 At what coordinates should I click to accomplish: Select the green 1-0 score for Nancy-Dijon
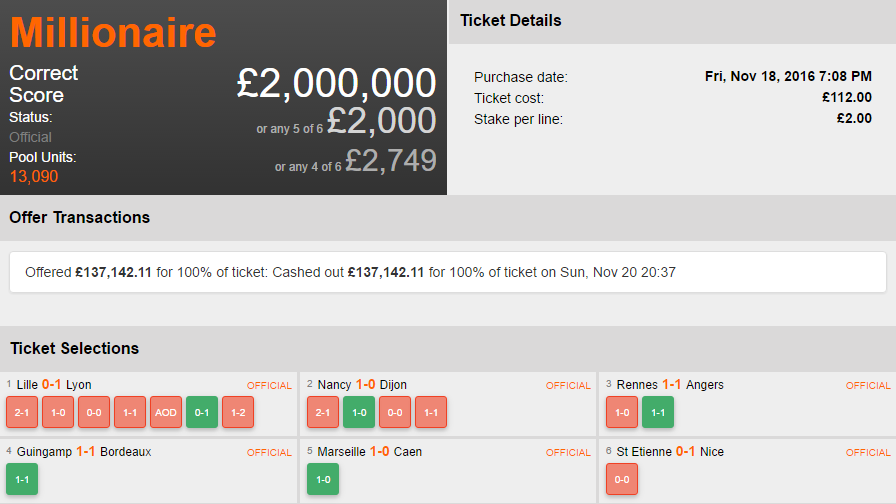click(358, 412)
